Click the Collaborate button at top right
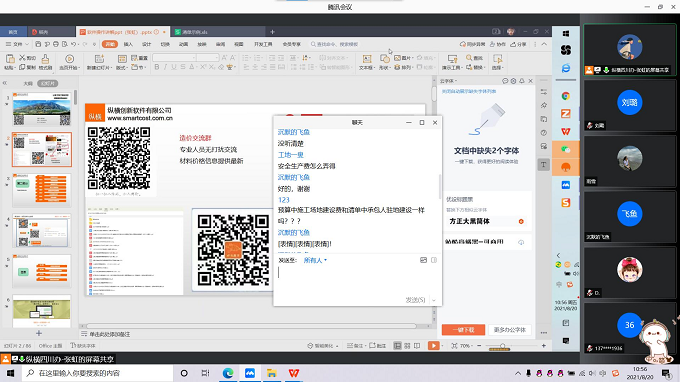The height and width of the screenshot is (382, 680). (498, 44)
